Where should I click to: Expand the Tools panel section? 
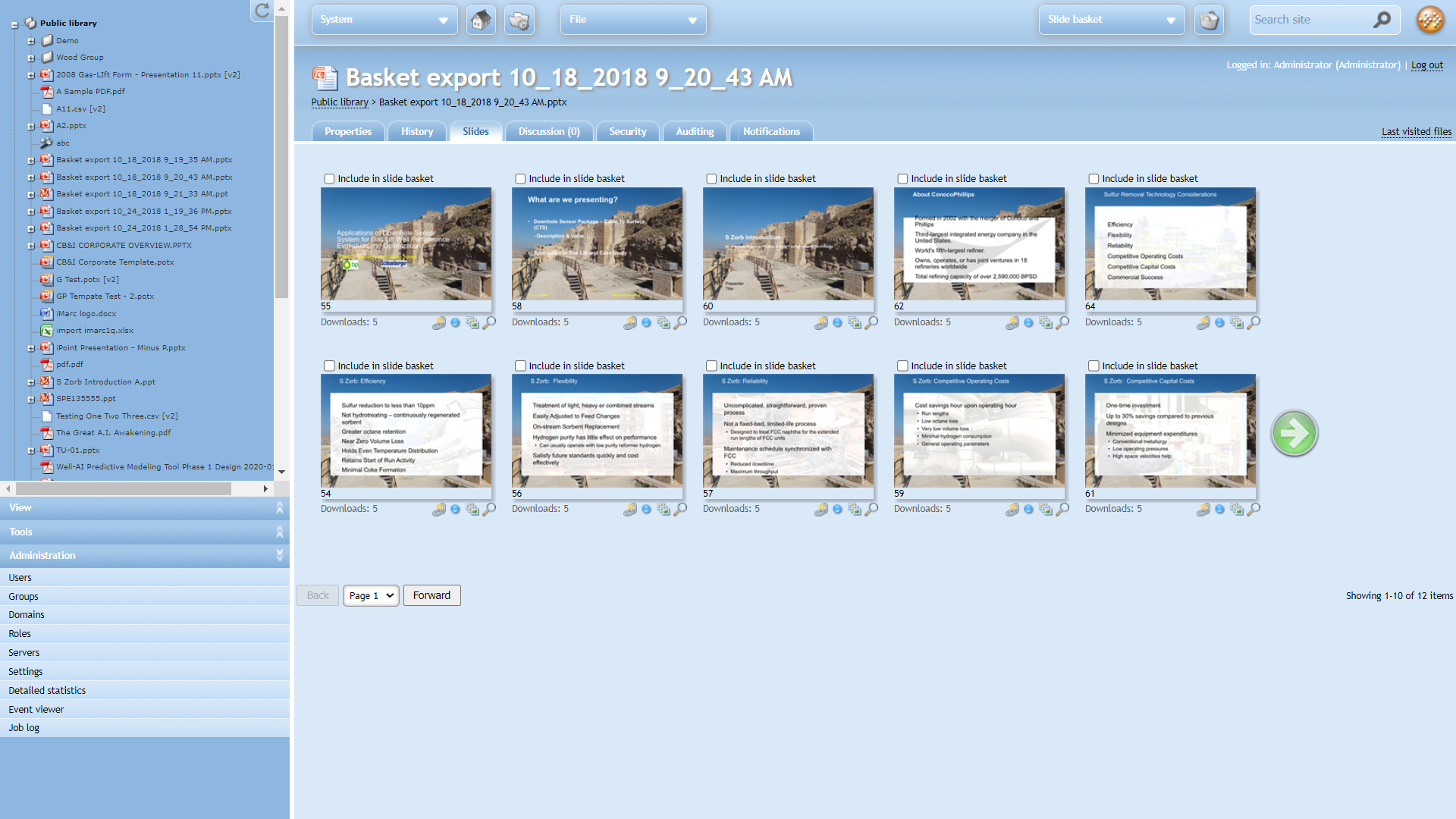click(144, 532)
